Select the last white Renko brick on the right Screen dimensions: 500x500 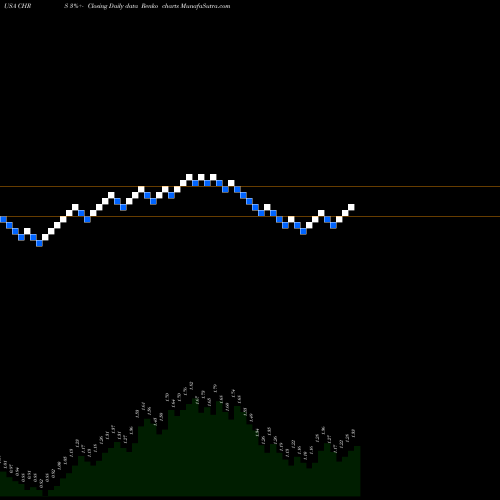351,207
